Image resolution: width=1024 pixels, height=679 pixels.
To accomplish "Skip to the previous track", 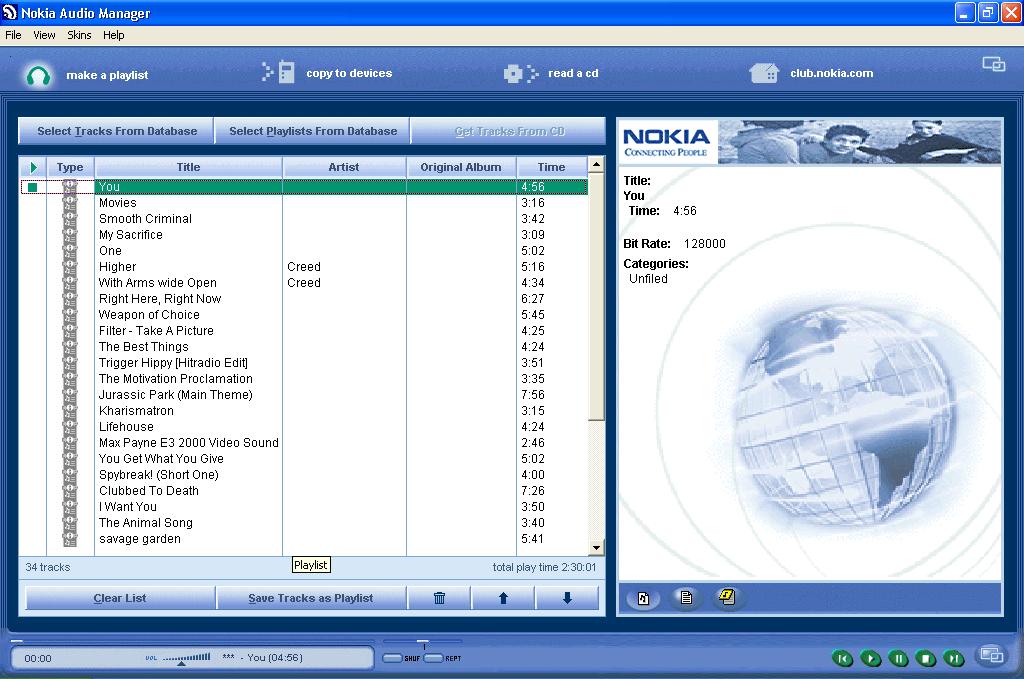I will [842, 658].
